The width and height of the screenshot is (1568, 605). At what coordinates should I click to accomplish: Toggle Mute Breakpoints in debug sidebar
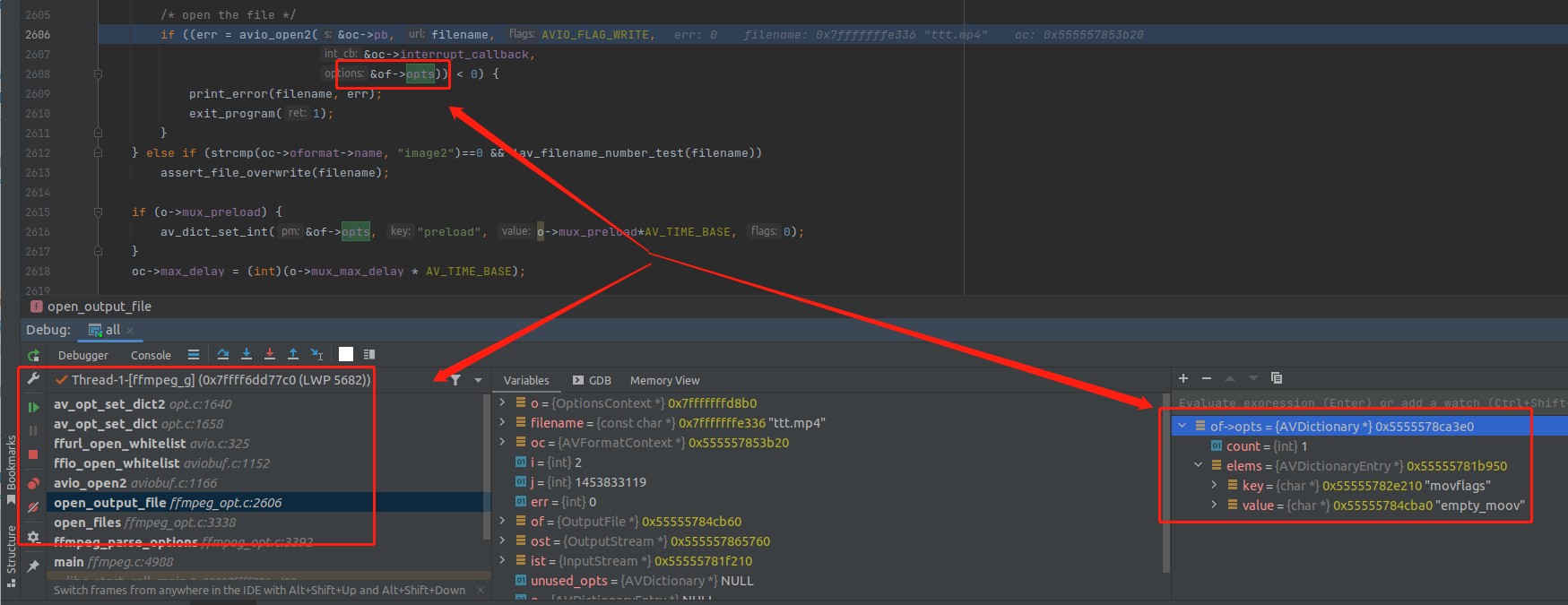33,507
